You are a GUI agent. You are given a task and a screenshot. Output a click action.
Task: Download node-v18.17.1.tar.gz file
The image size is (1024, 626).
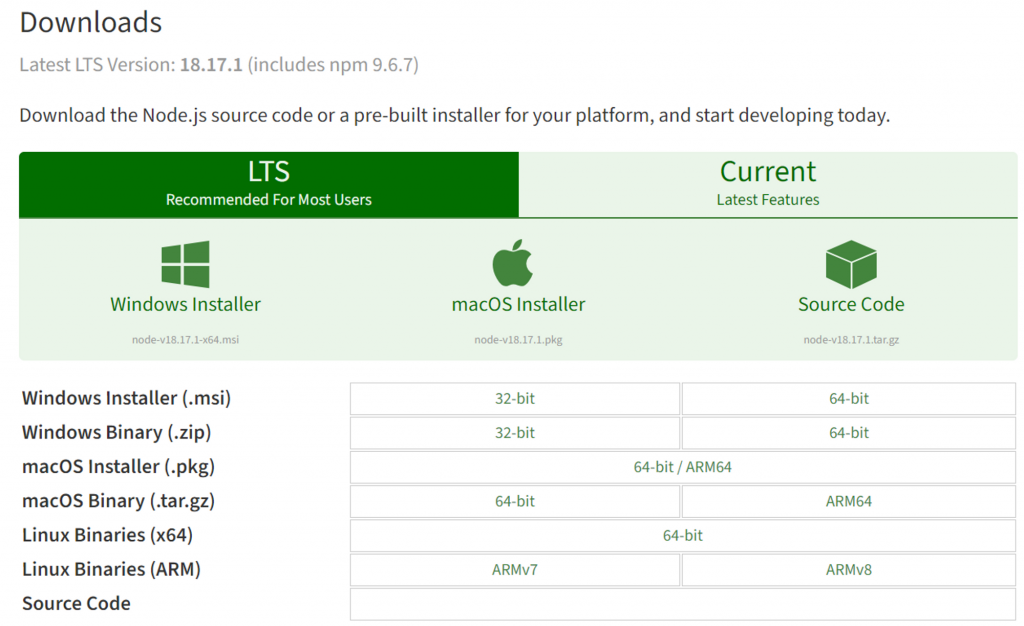point(851,339)
